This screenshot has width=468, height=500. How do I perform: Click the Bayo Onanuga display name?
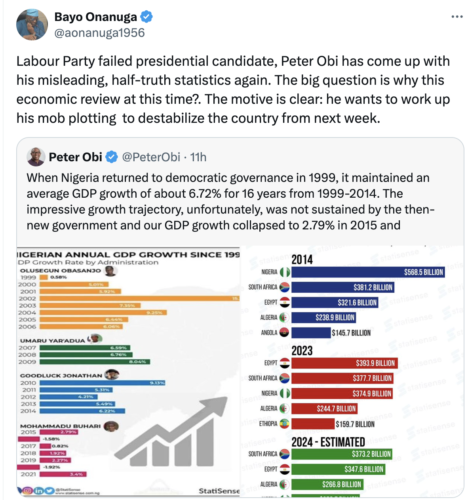pyautogui.click(x=96, y=17)
